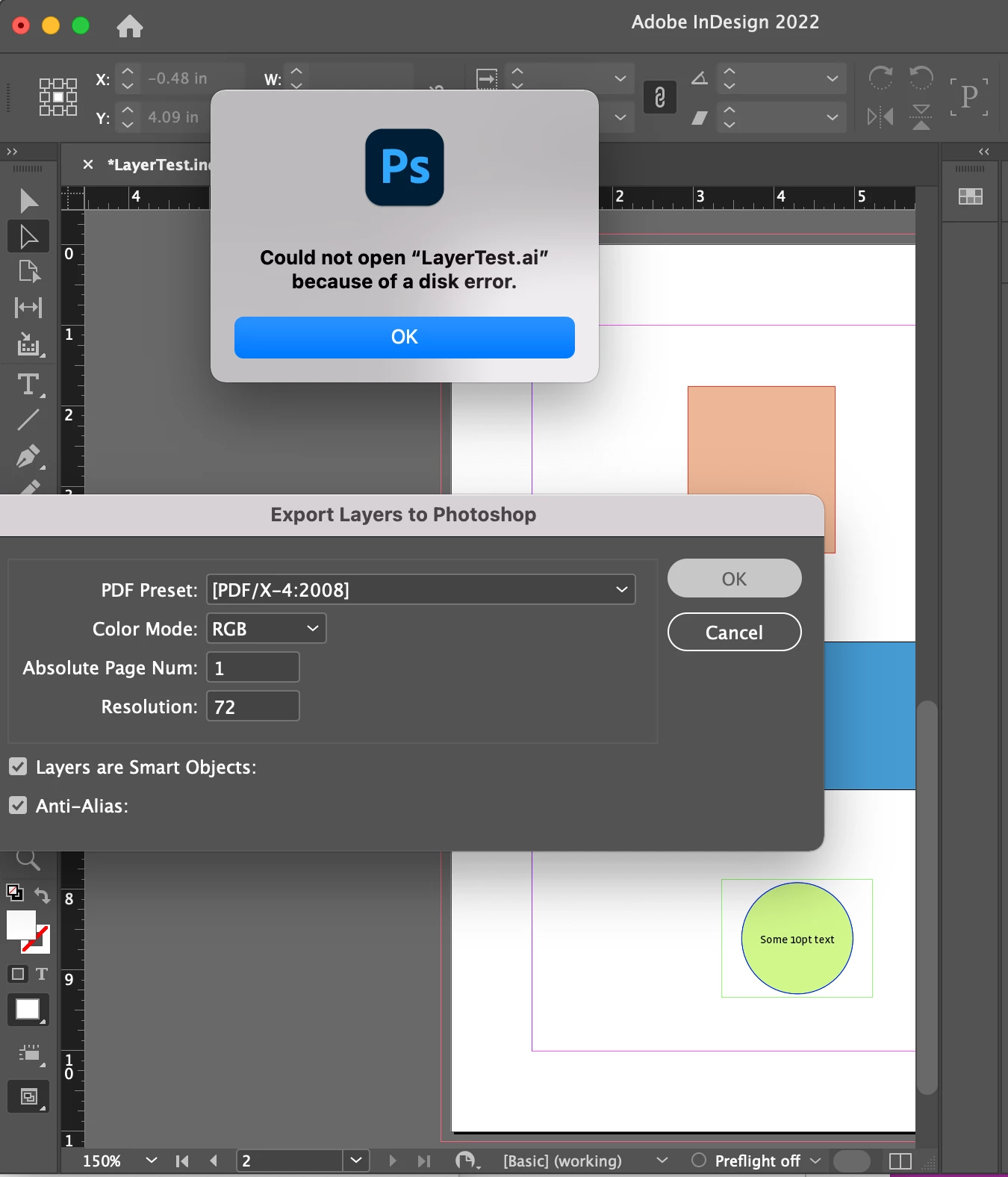The width and height of the screenshot is (1008, 1177).
Task: Click the rotate 90° clockwise icon
Action: (880, 78)
